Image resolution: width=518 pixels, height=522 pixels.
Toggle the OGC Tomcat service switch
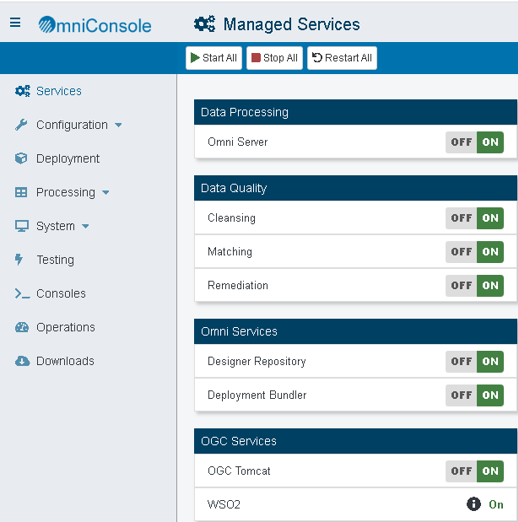pos(474,471)
